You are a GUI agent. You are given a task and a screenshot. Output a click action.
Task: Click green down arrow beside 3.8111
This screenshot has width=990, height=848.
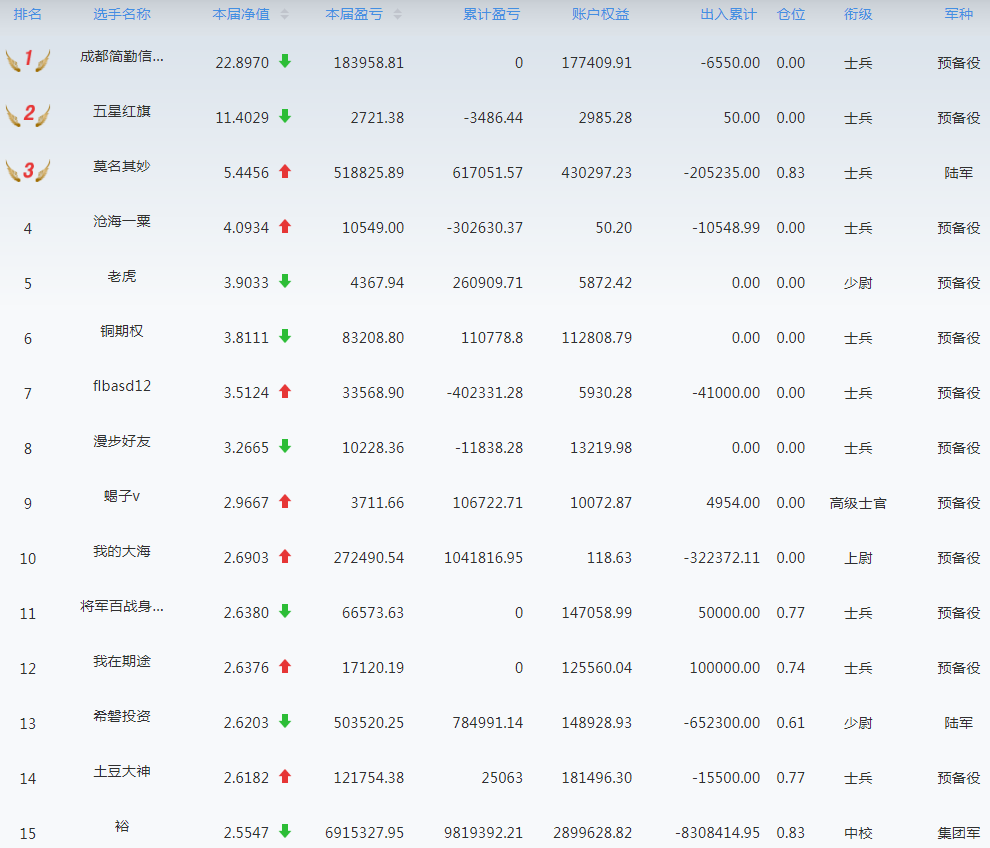[285, 335]
